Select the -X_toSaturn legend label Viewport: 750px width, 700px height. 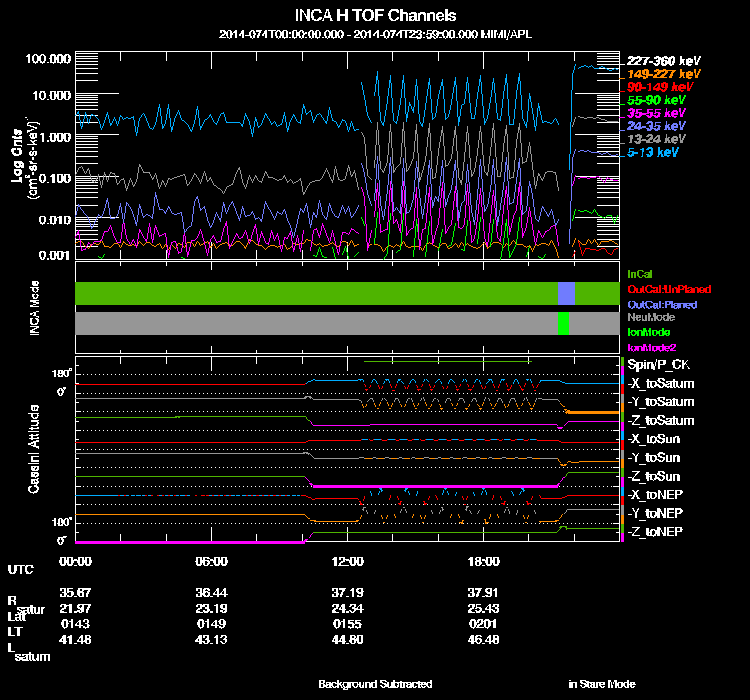pyautogui.click(x=660, y=383)
